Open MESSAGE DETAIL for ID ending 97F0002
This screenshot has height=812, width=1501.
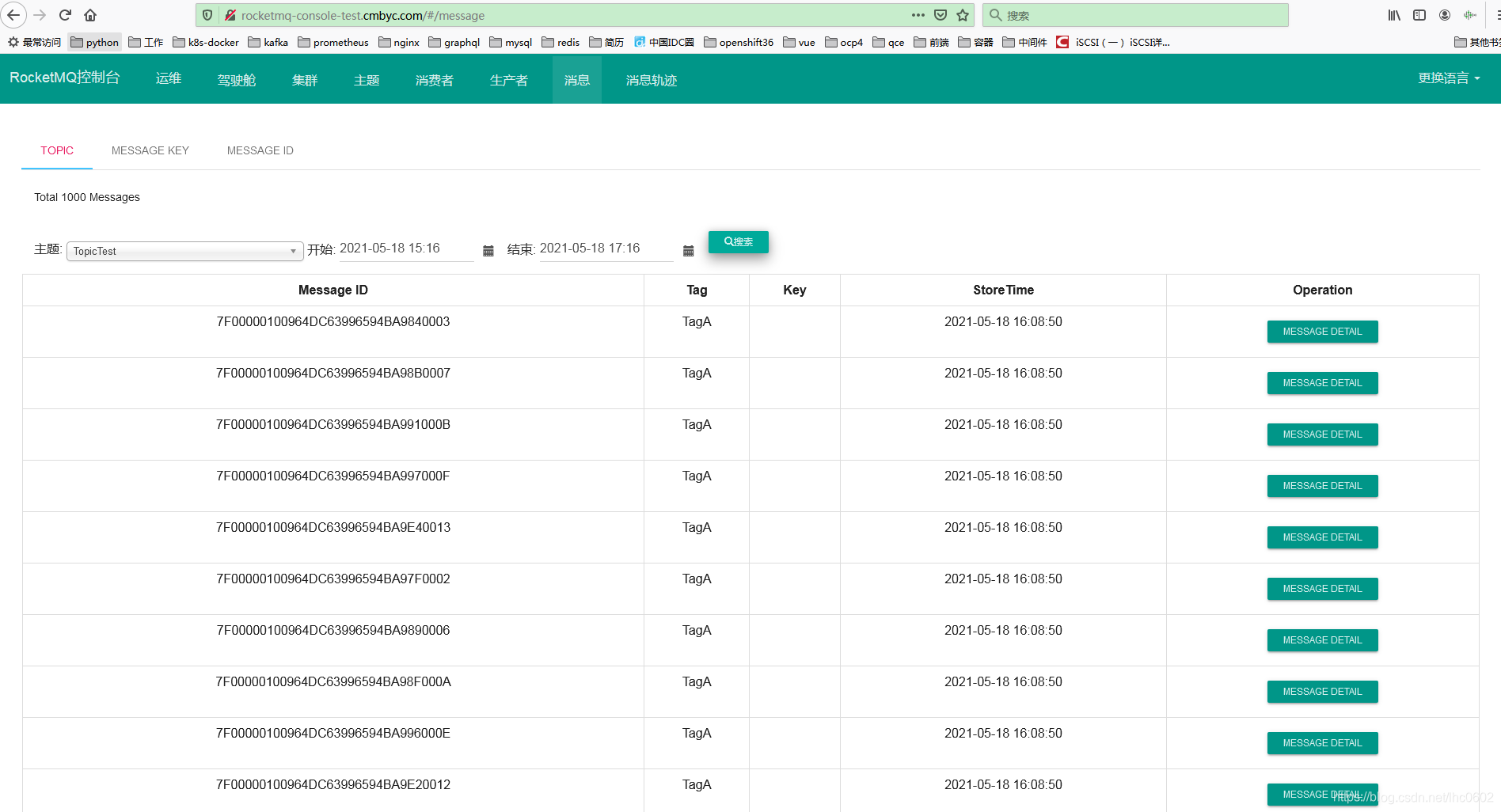pyautogui.click(x=1322, y=589)
